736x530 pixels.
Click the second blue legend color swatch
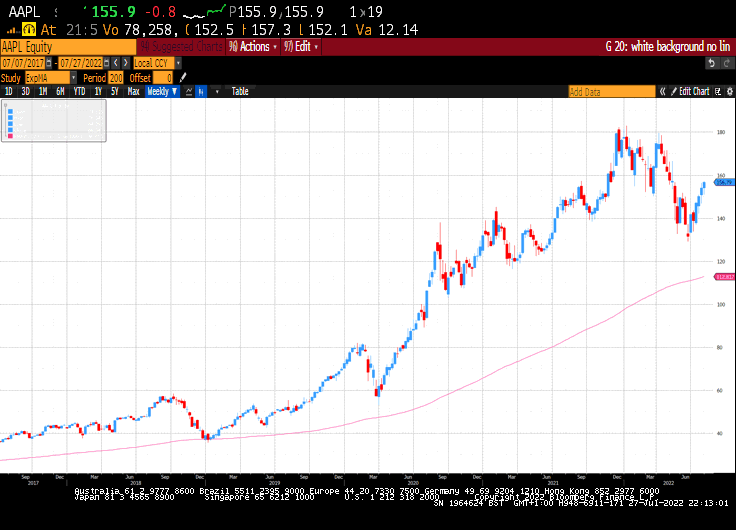click(x=10, y=118)
